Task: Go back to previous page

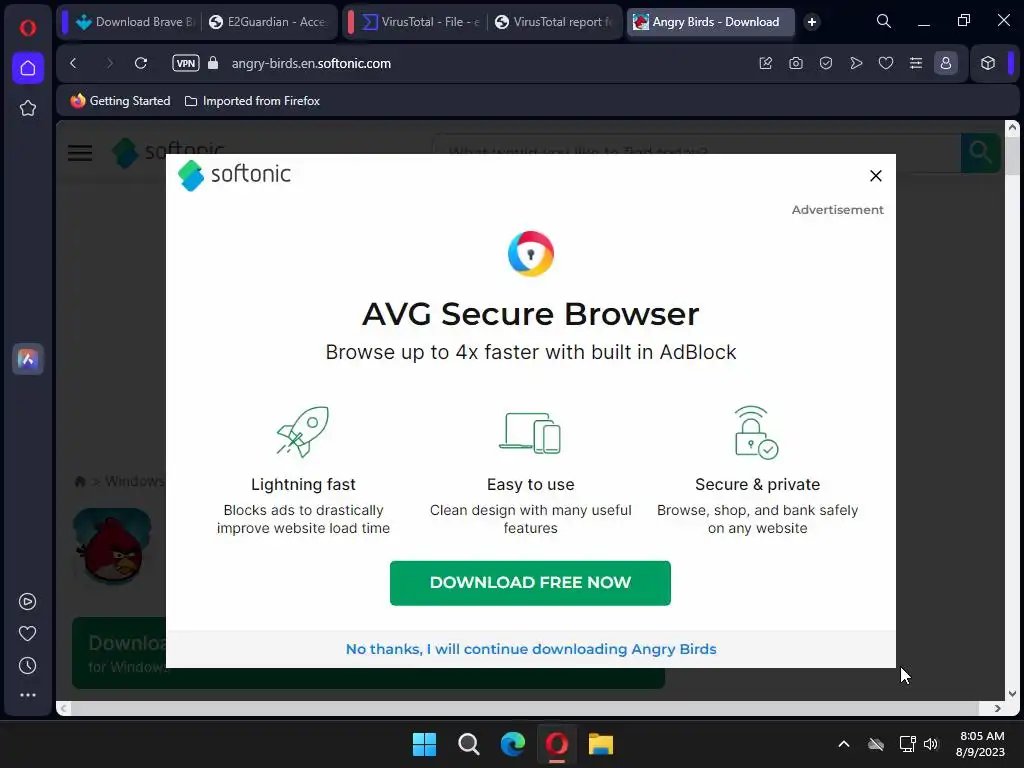Action: click(x=73, y=63)
